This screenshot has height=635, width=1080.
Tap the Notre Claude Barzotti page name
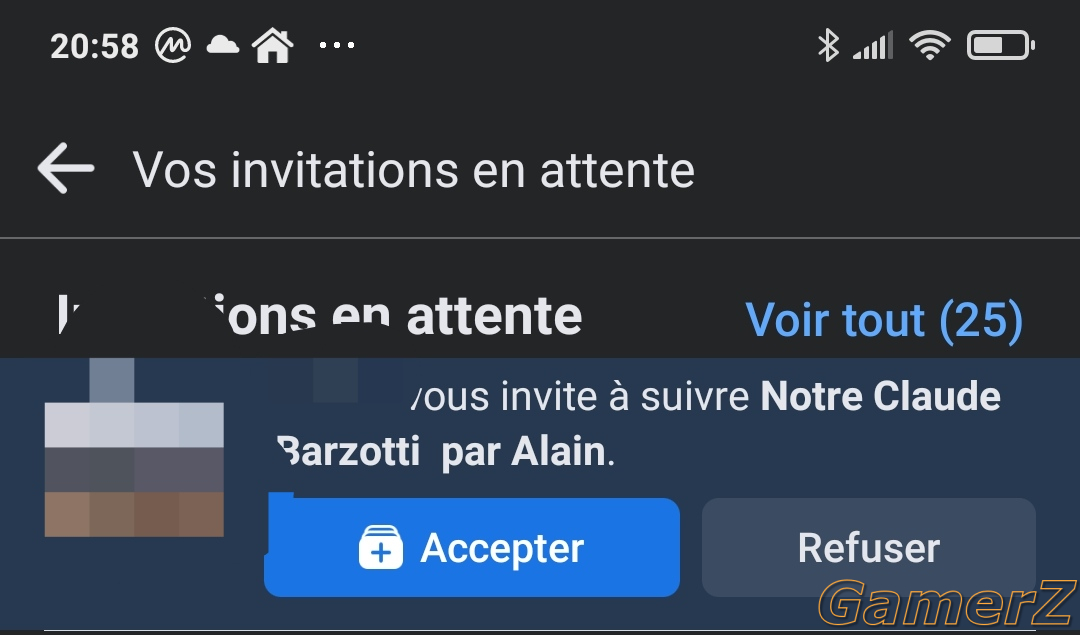639,424
